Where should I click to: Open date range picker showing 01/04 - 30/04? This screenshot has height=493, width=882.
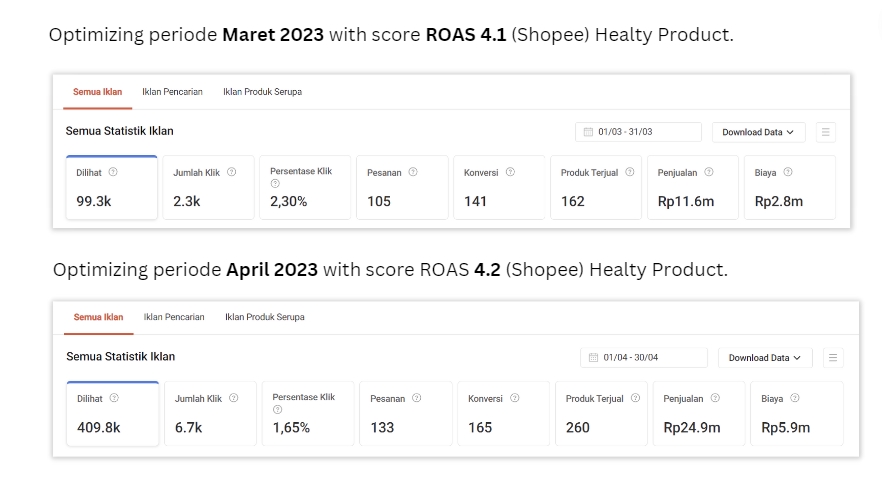coord(643,357)
